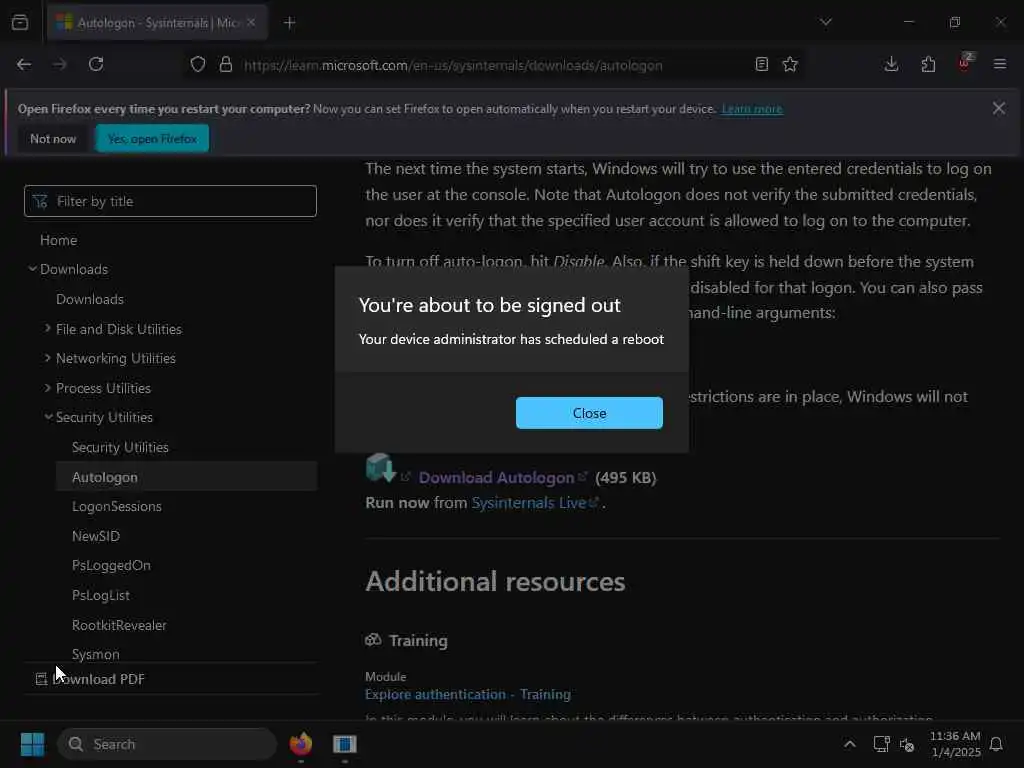Click the muted volume tray icon
Image resolution: width=1024 pixels, height=768 pixels.
[907, 744]
